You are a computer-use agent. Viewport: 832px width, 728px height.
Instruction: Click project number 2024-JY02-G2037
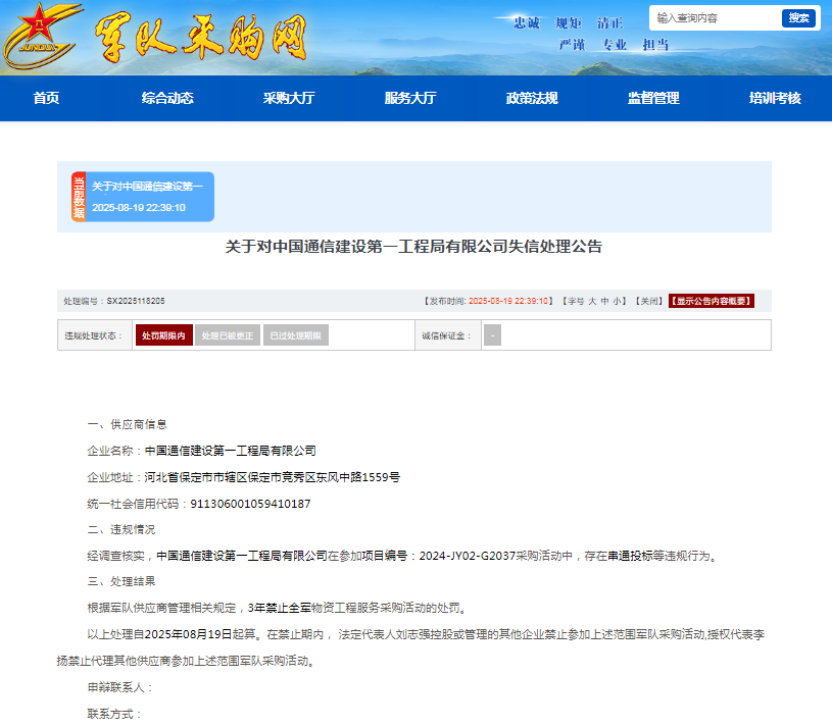click(x=467, y=556)
